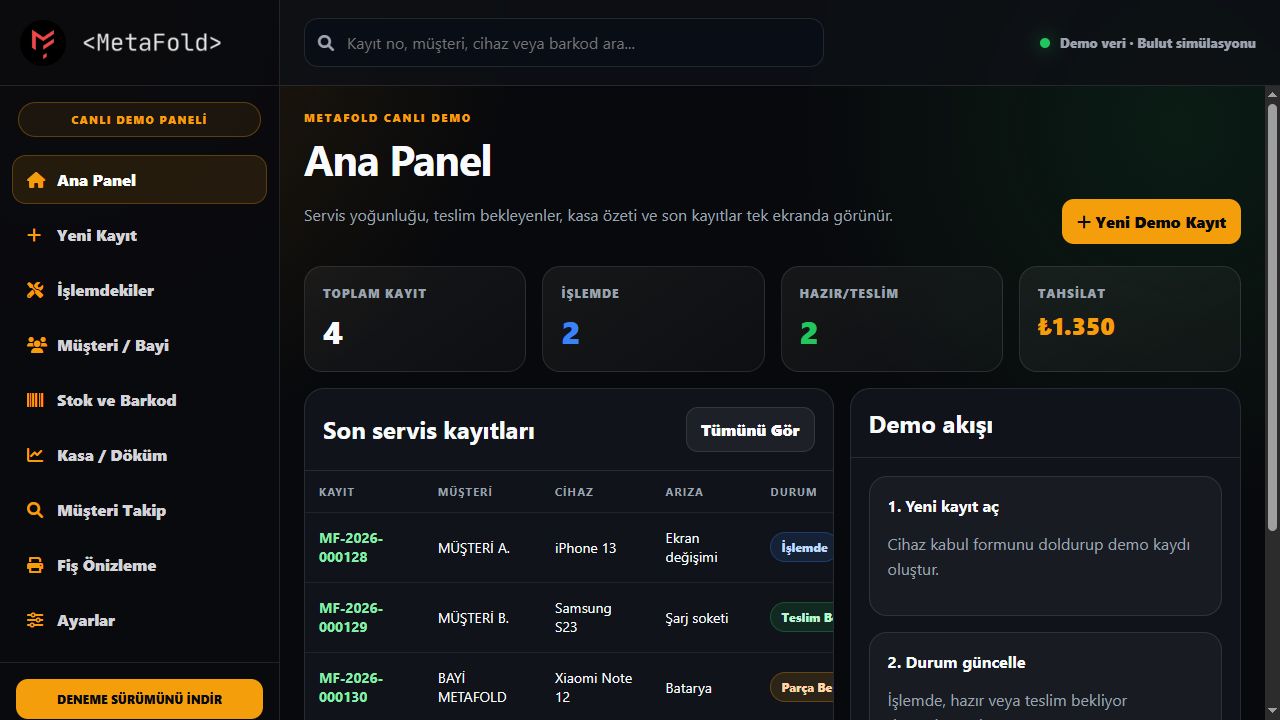The width and height of the screenshot is (1280, 720).
Task: Click the MÜŞTERİ column header
Action: (x=465, y=492)
